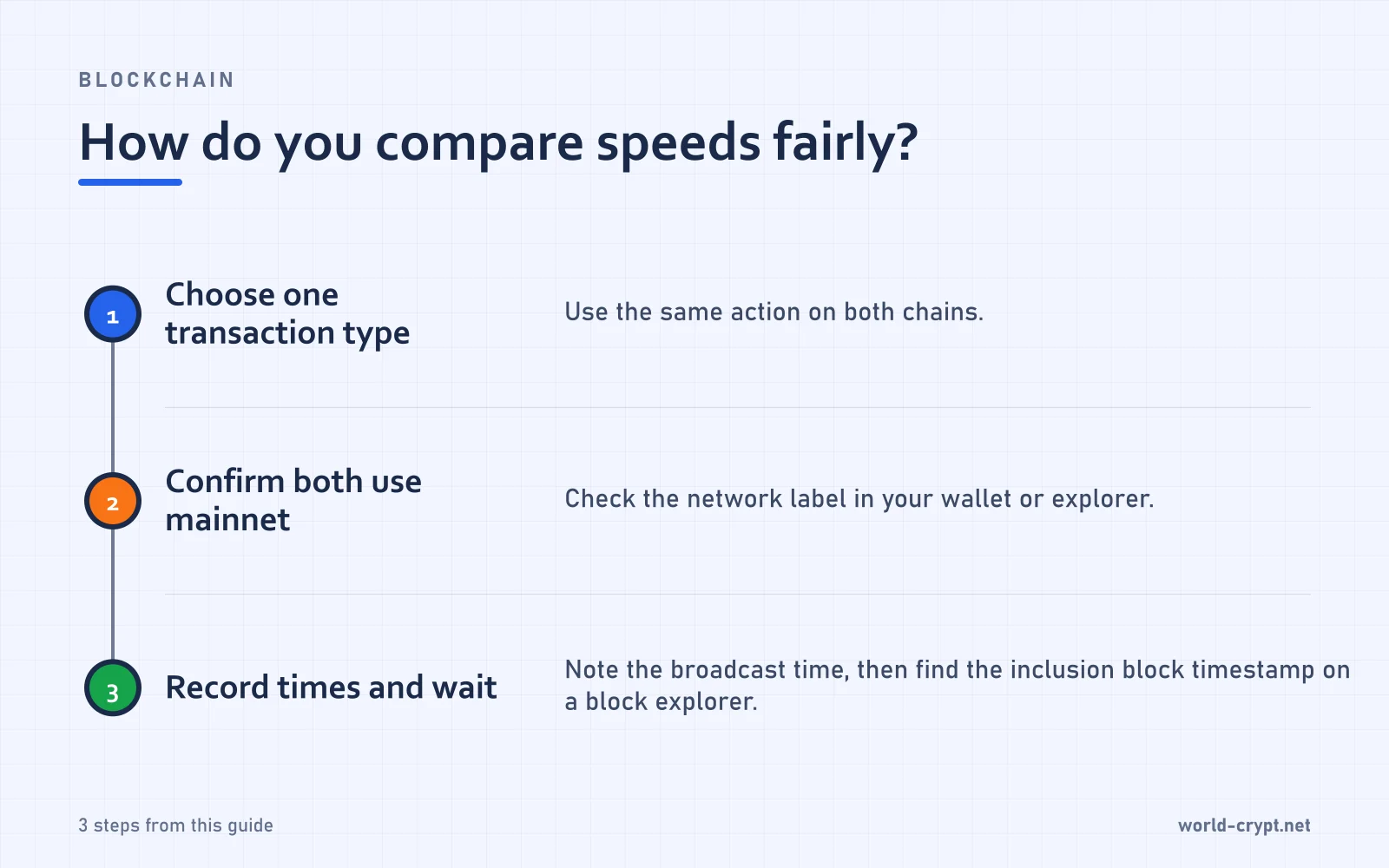Click the orange step 2 circle
This screenshot has width=1389, height=868.
point(113,501)
